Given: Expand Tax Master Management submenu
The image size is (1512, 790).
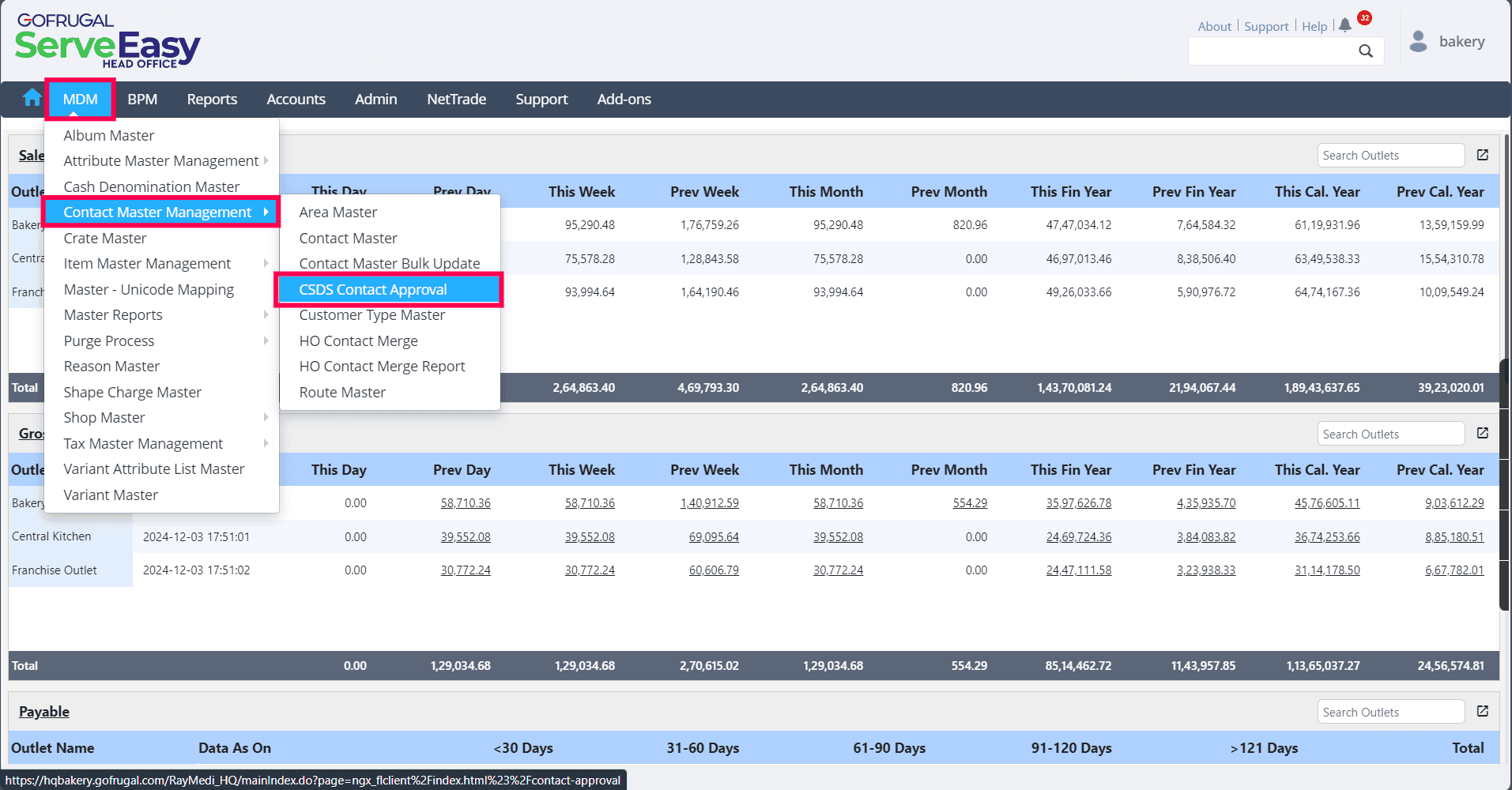Looking at the screenshot, I should (266, 443).
